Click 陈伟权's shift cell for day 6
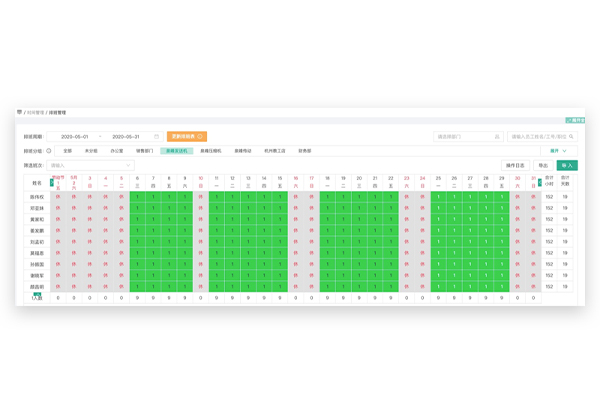 tap(138, 197)
